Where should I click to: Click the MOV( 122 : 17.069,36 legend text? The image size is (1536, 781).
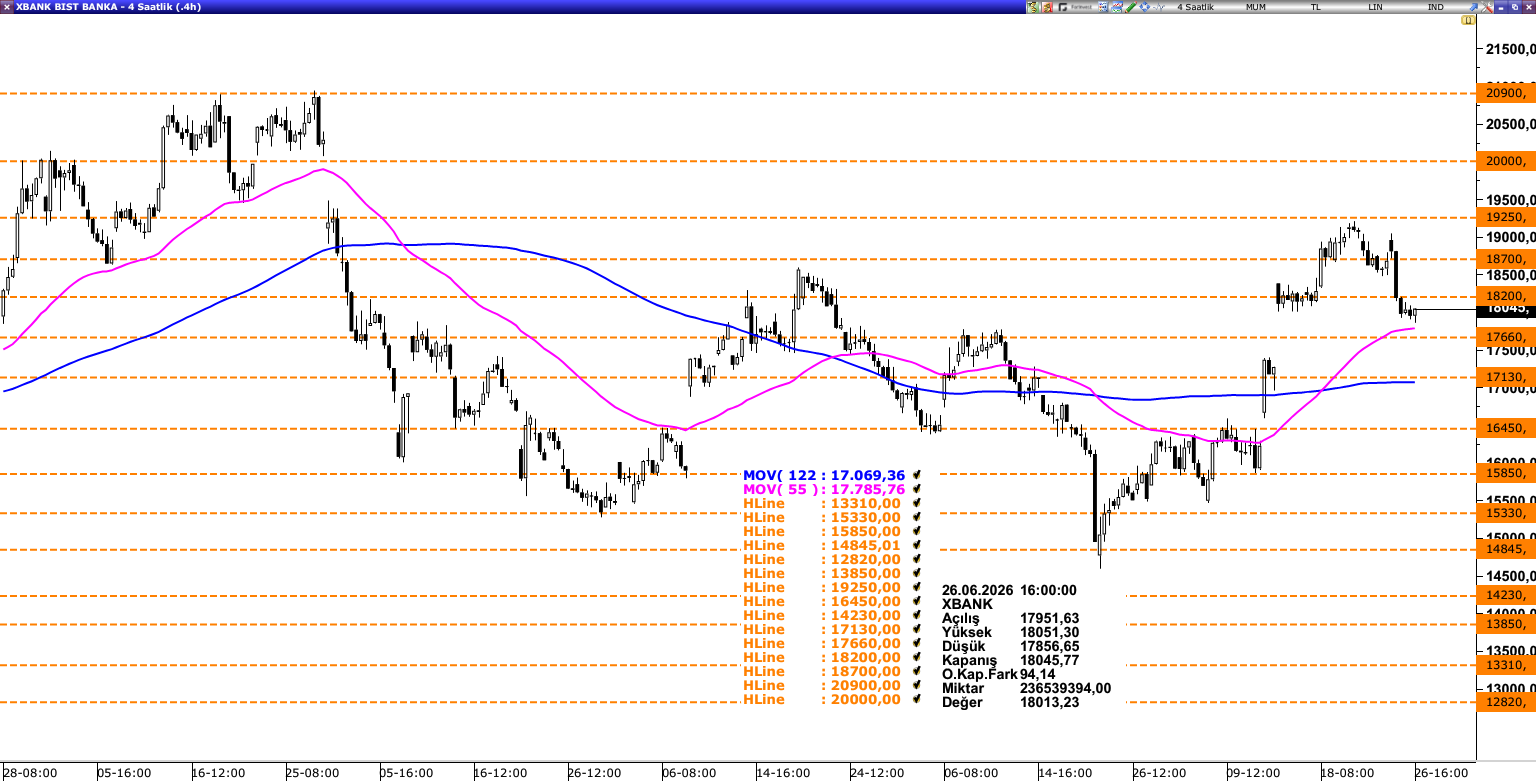[824, 476]
